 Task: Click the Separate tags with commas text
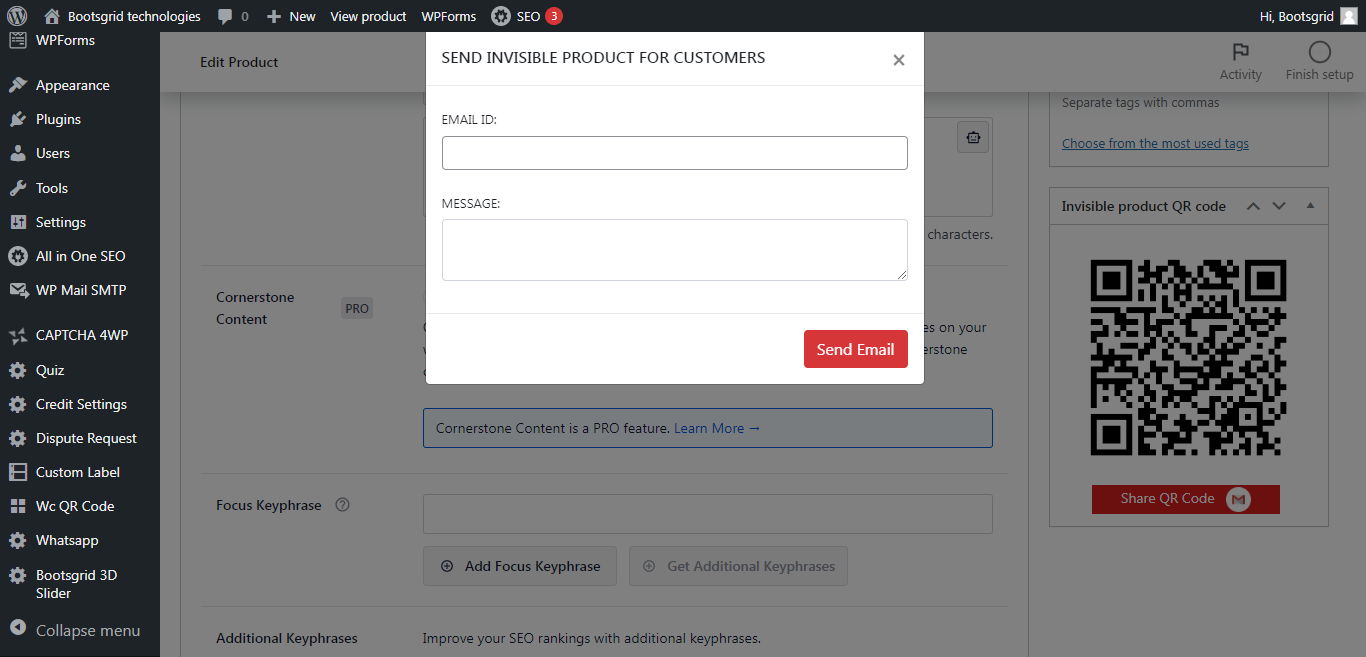click(1141, 102)
